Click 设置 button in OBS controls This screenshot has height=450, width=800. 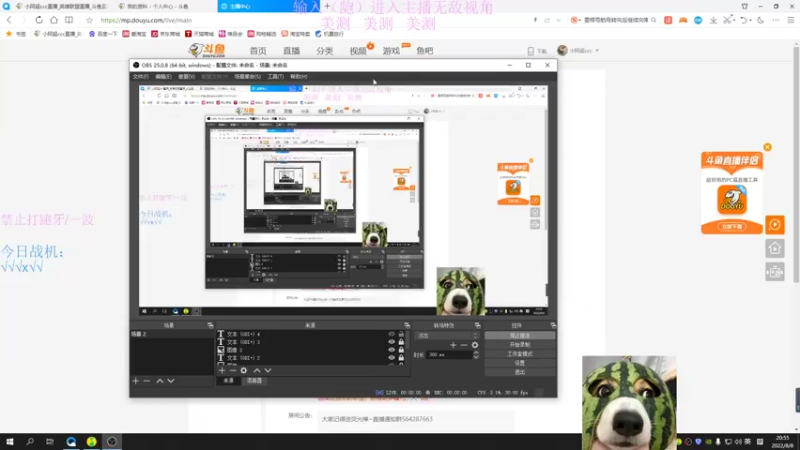pos(519,363)
